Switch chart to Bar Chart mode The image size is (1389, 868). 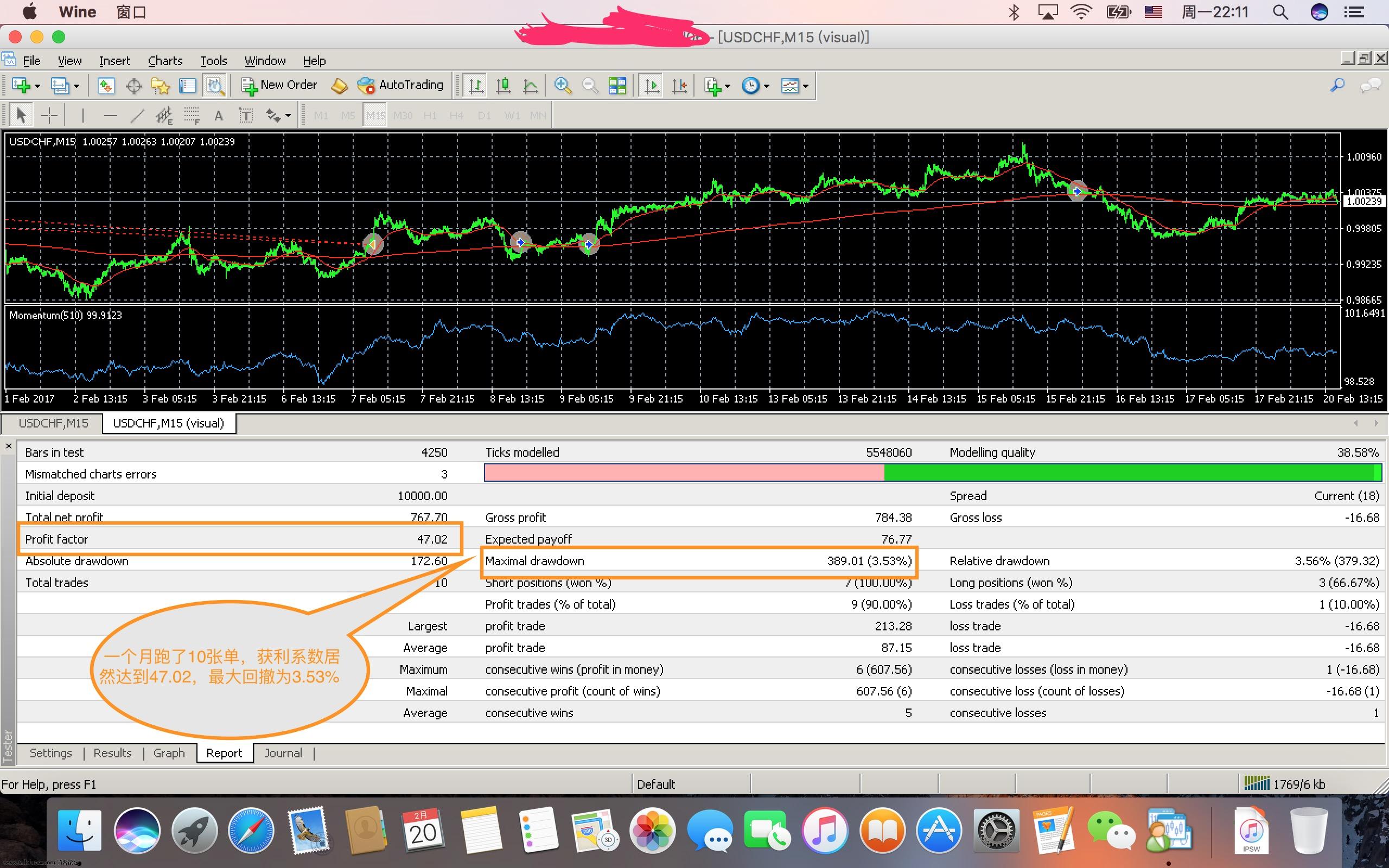(476, 86)
